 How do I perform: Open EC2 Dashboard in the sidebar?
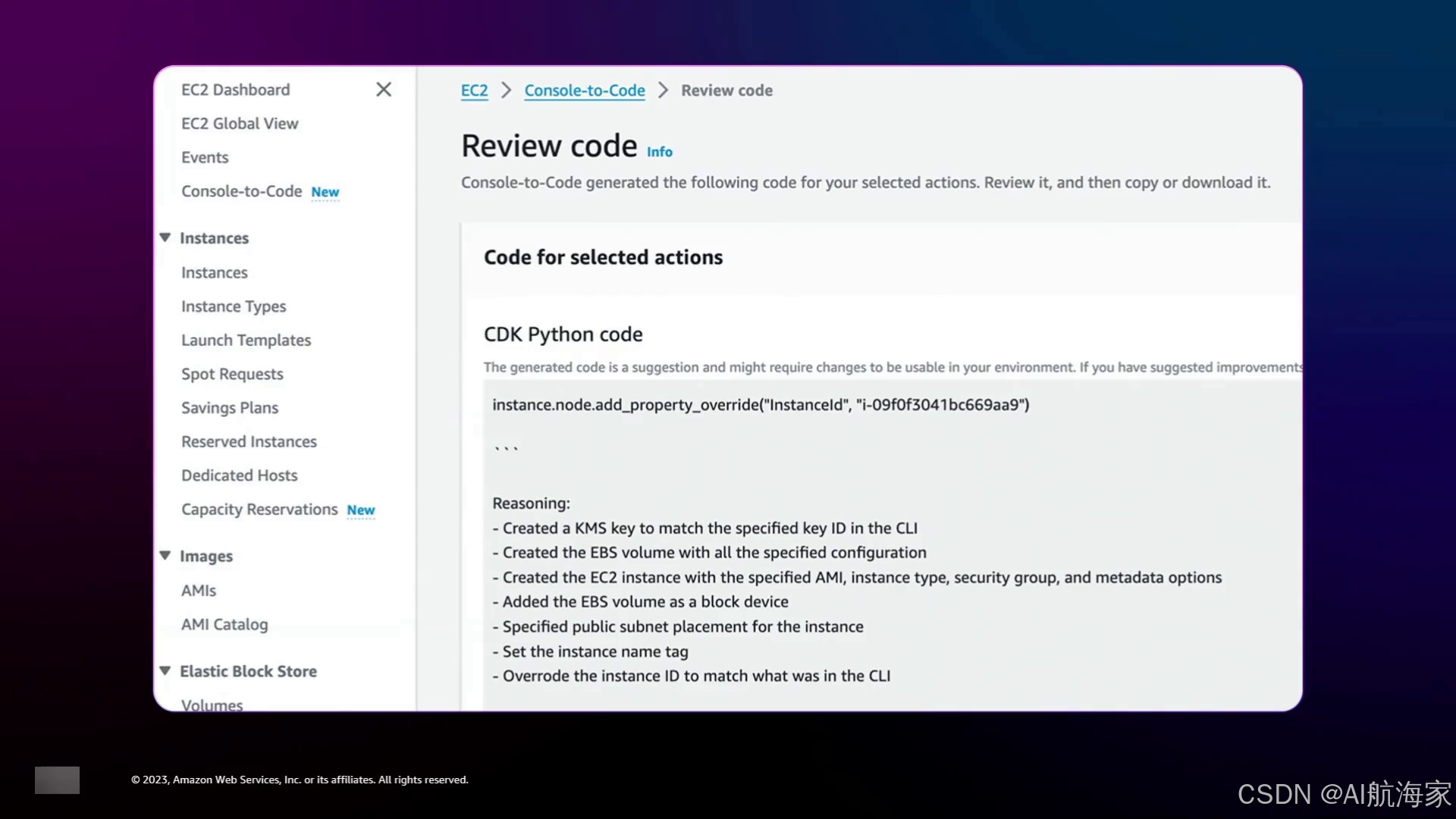pyautogui.click(x=235, y=89)
